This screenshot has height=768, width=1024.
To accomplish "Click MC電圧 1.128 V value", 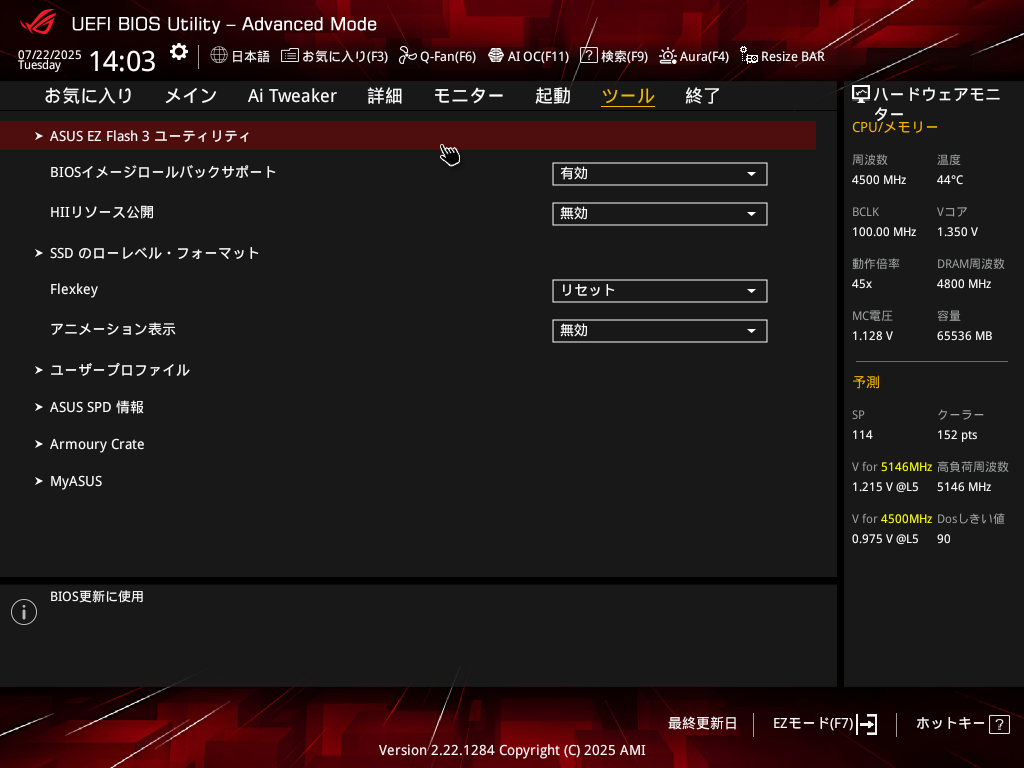I will tap(872, 336).
